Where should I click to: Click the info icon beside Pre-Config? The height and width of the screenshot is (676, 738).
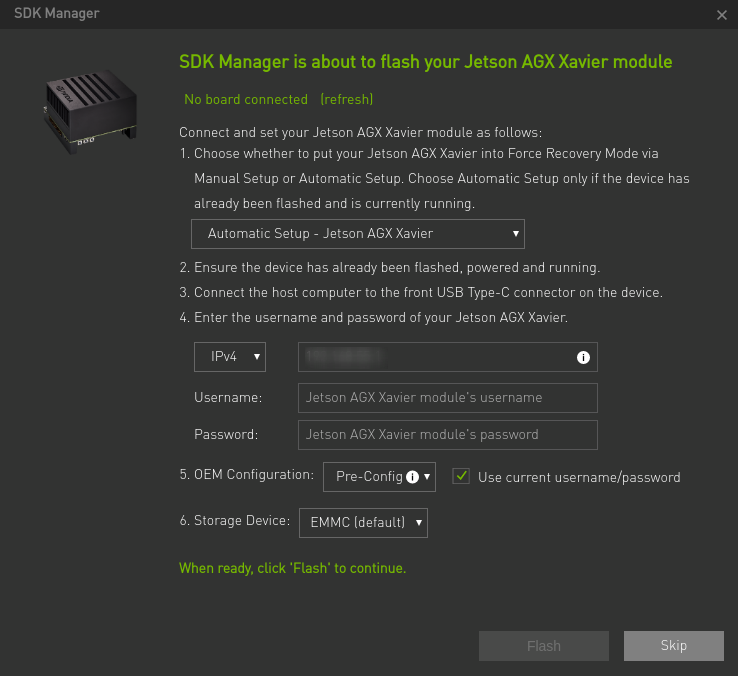tap(412, 477)
